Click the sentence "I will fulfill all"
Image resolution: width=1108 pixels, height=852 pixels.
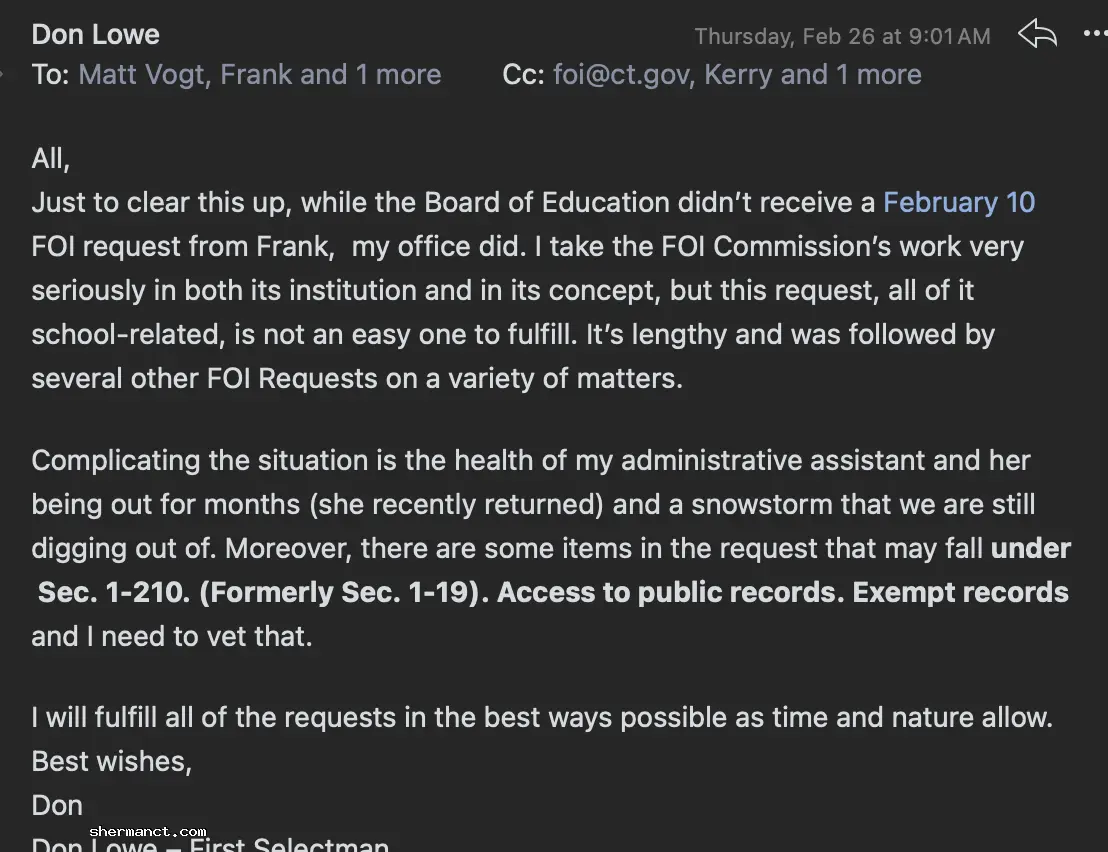pos(541,717)
